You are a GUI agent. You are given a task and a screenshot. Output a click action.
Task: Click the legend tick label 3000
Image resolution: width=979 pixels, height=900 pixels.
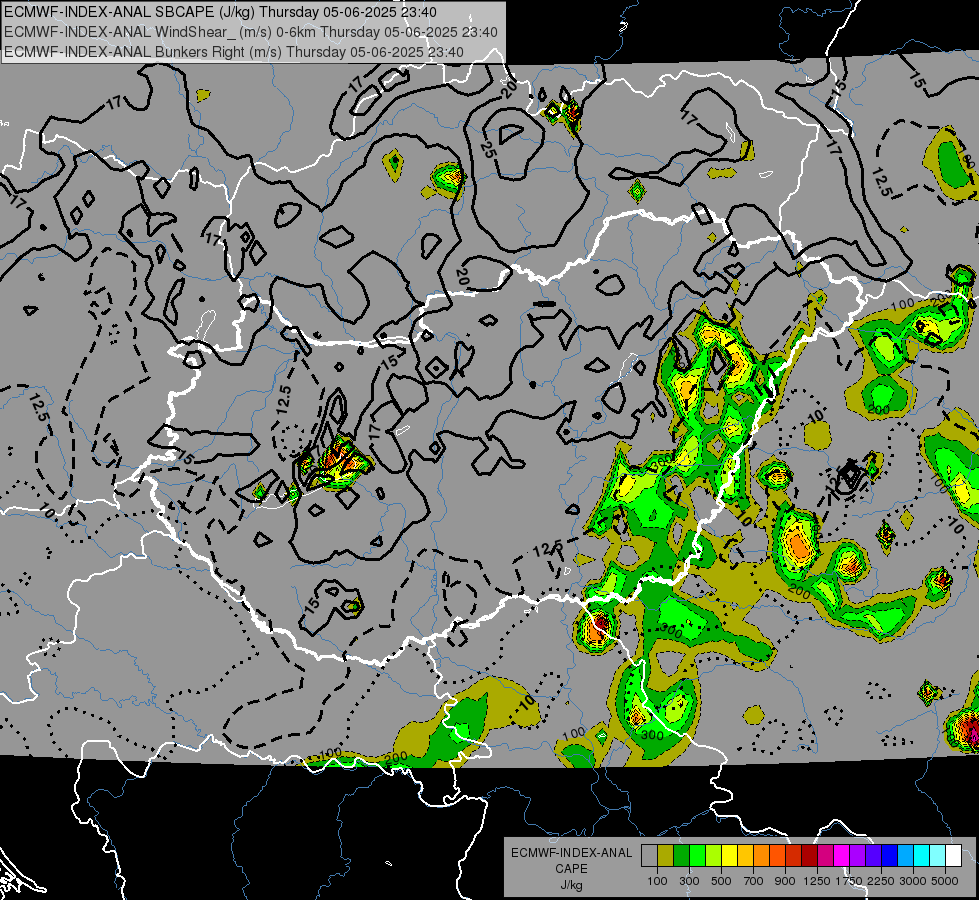pos(913,881)
